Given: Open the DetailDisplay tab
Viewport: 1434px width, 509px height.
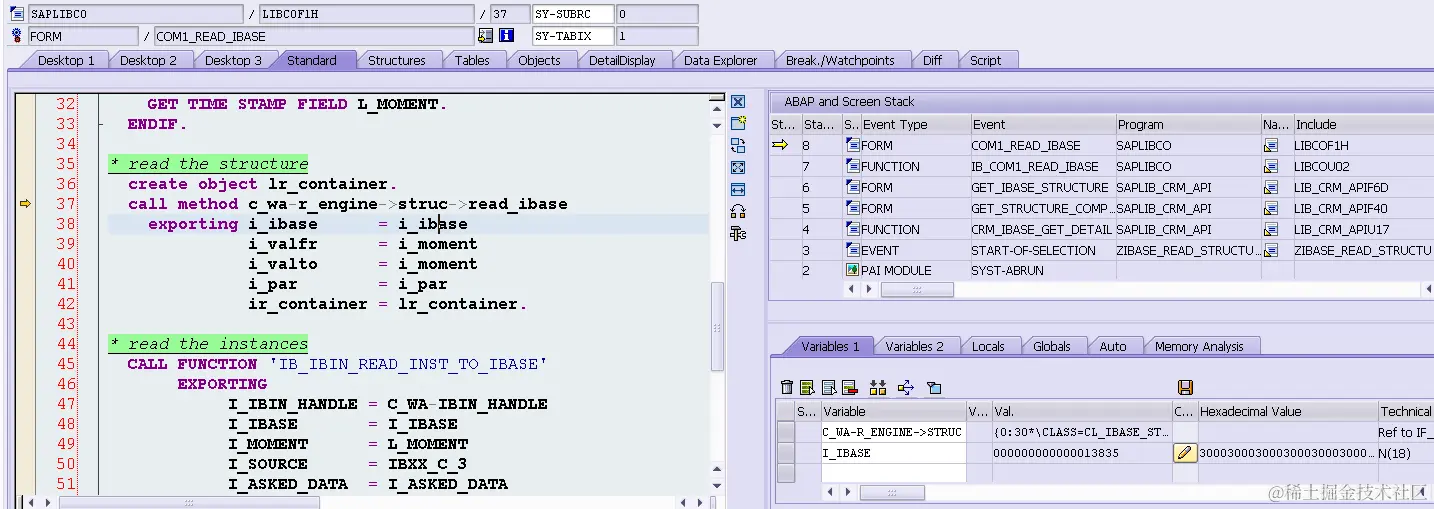Looking at the screenshot, I should 622,60.
